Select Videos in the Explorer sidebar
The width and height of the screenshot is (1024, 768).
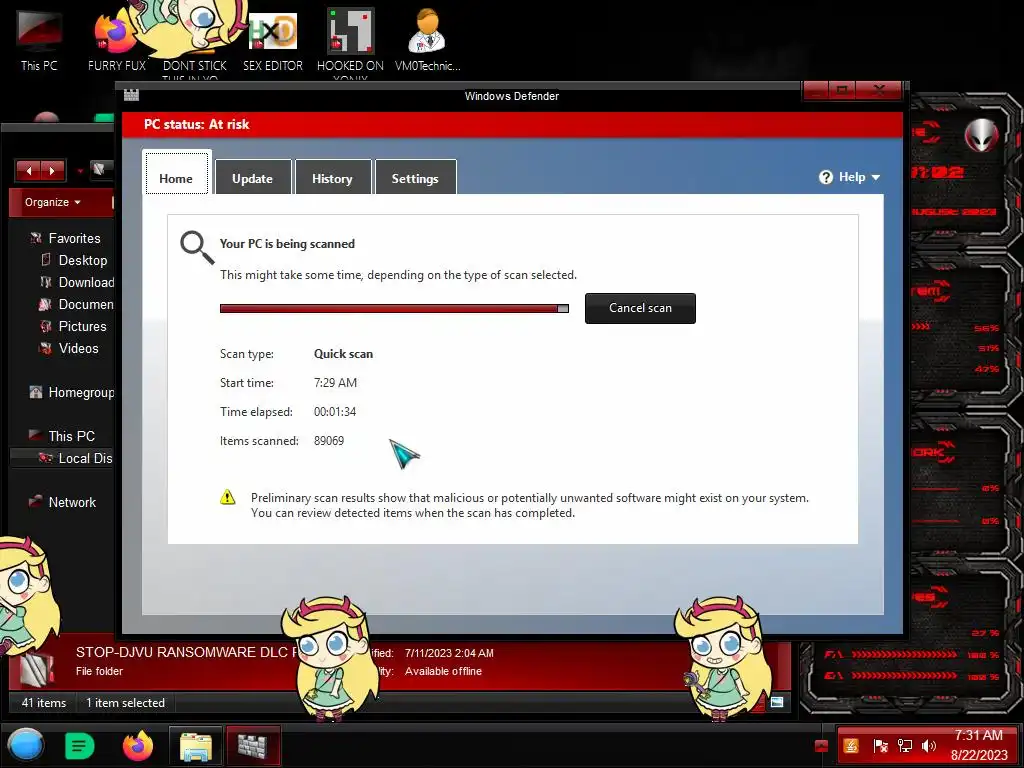pyautogui.click(x=69, y=349)
